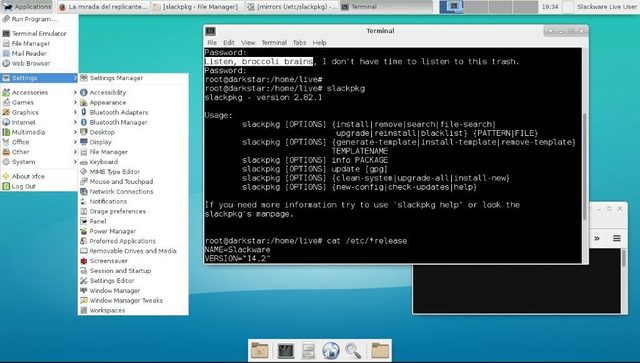Screen dimensions: 640x363
Task: Switch to the slackpkg File Manager taskbar button
Action: pos(197,7)
